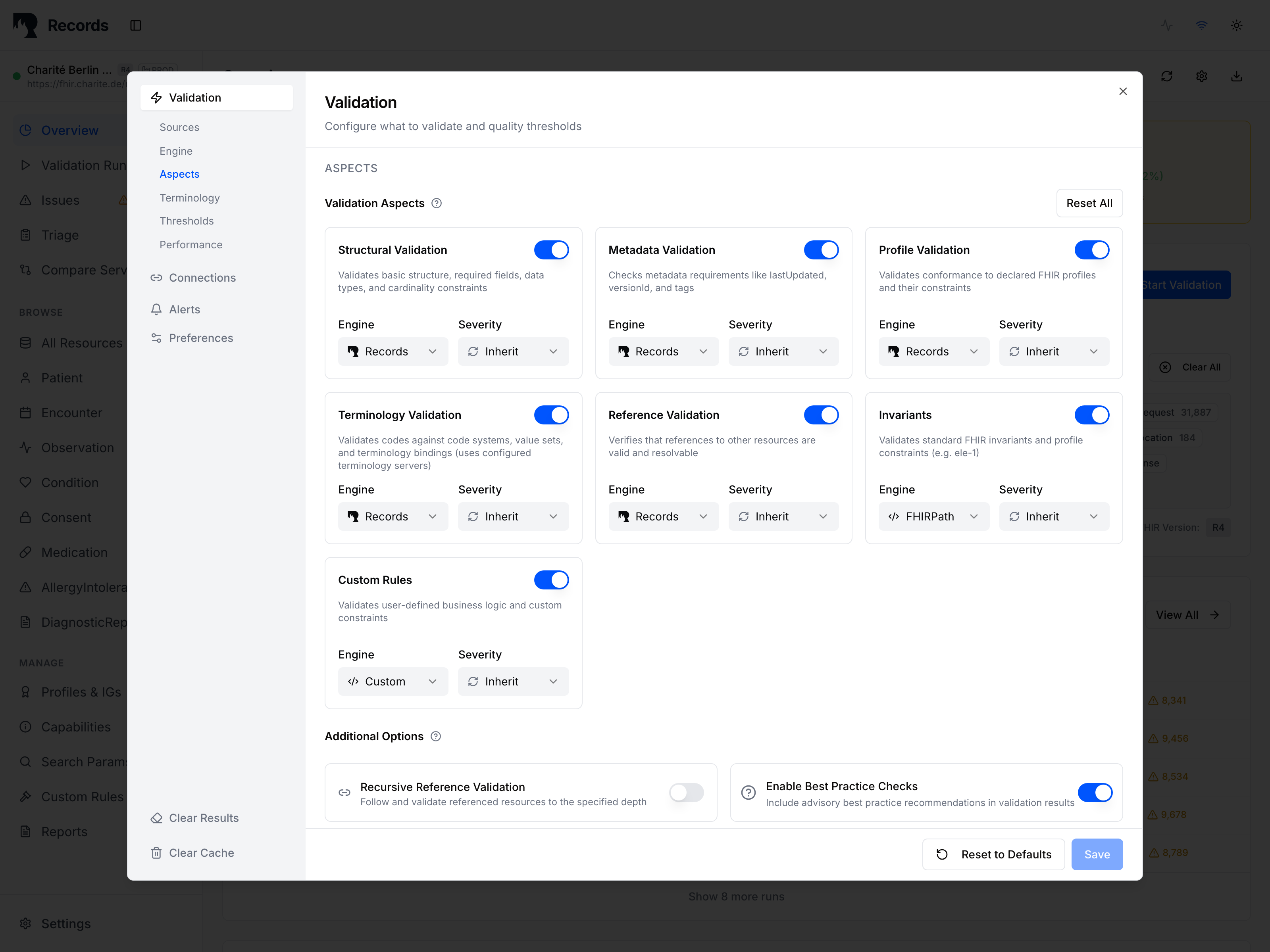This screenshot has height=952, width=1270.
Task: Open the Connections settings tab
Action: pos(202,278)
